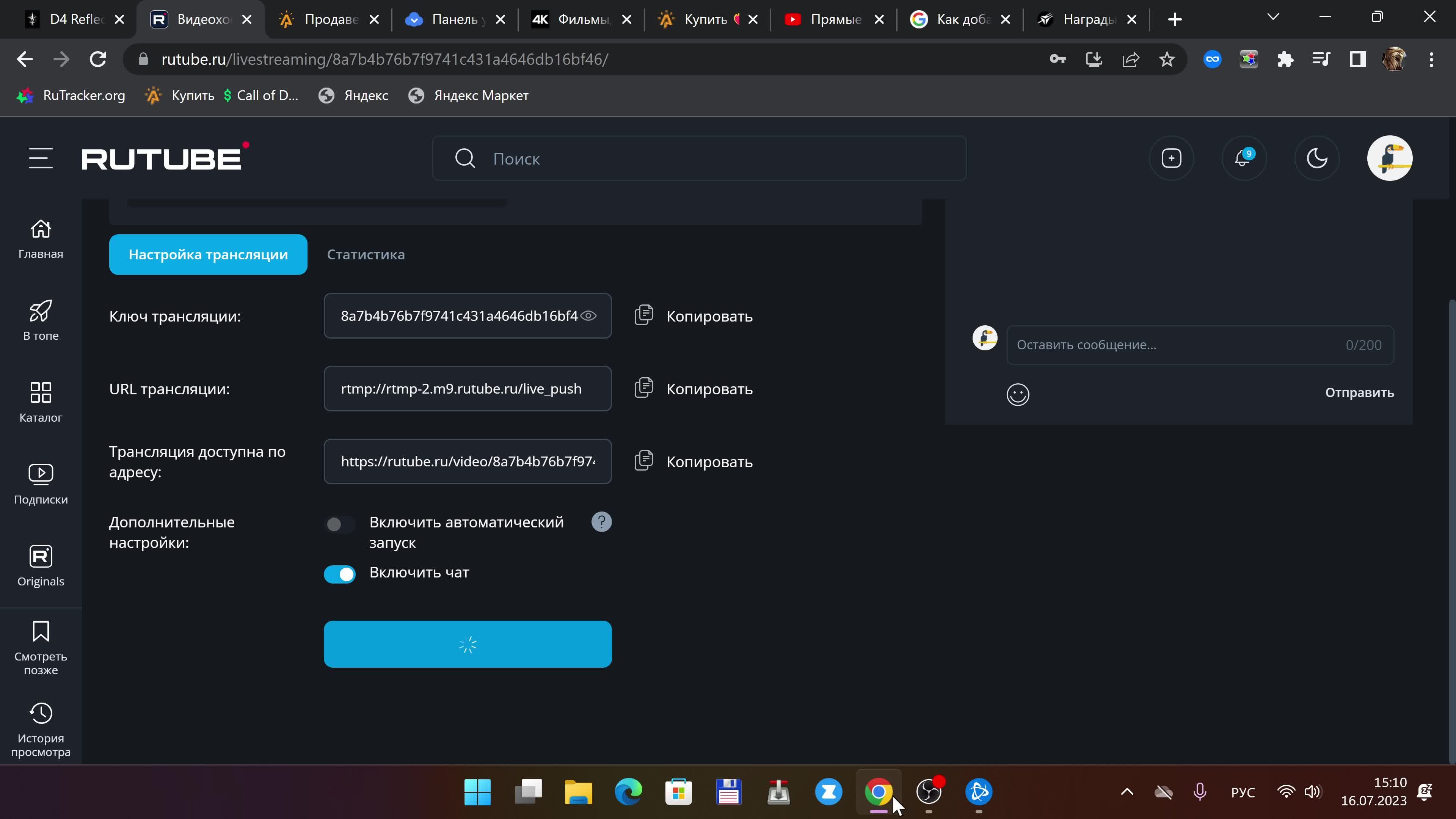Open the emoji picker in chat

click(1017, 394)
